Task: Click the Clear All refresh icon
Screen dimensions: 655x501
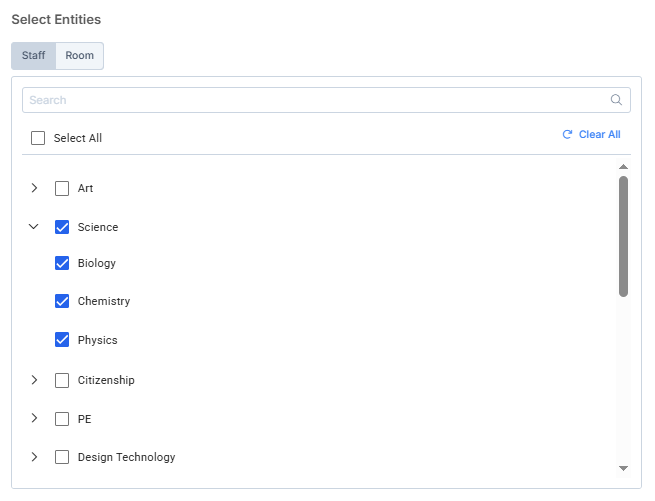Action: click(x=567, y=134)
